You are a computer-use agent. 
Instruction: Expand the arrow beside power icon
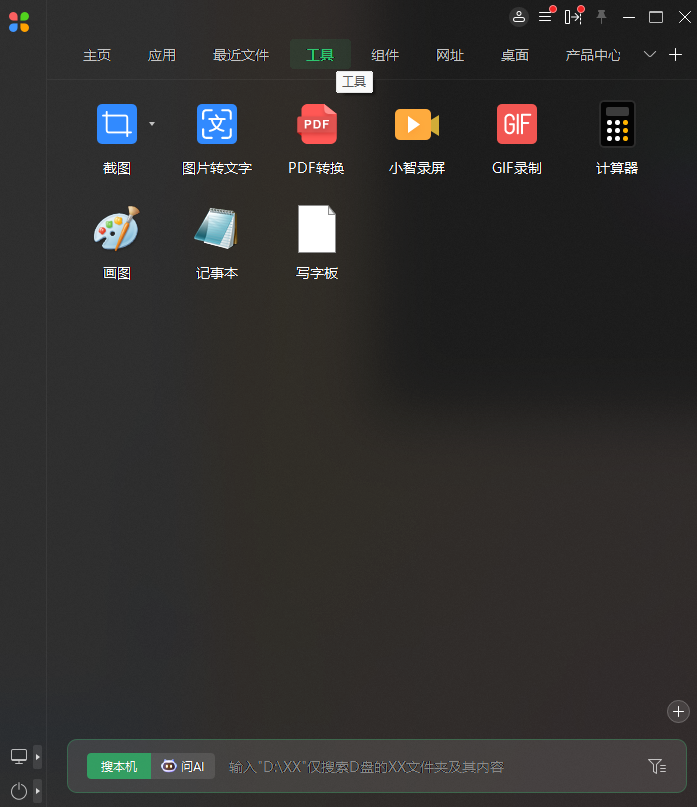38,791
